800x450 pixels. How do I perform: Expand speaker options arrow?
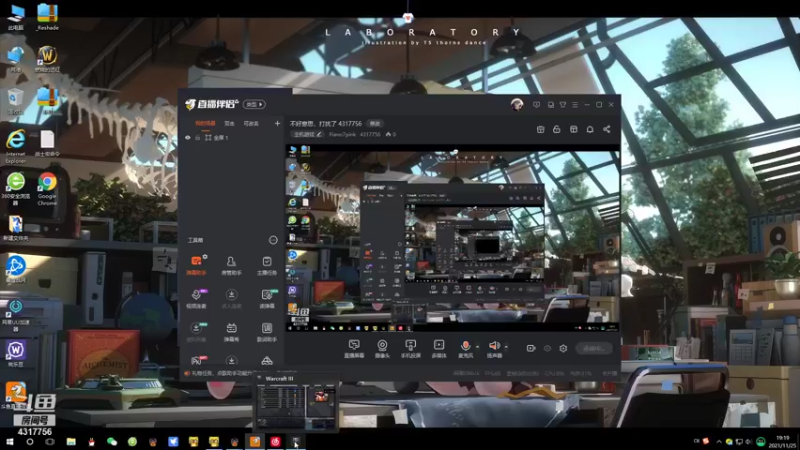(x=506, y=347)
